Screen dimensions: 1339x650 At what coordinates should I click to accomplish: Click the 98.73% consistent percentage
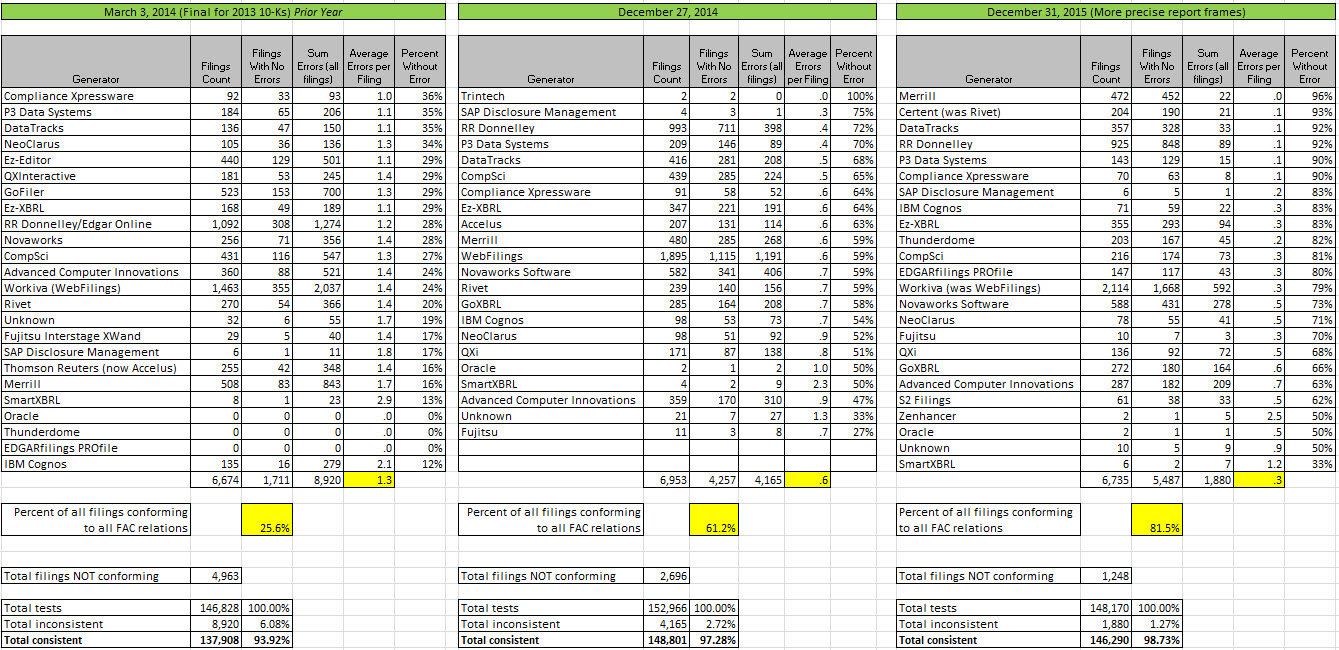coord(1157,640)
